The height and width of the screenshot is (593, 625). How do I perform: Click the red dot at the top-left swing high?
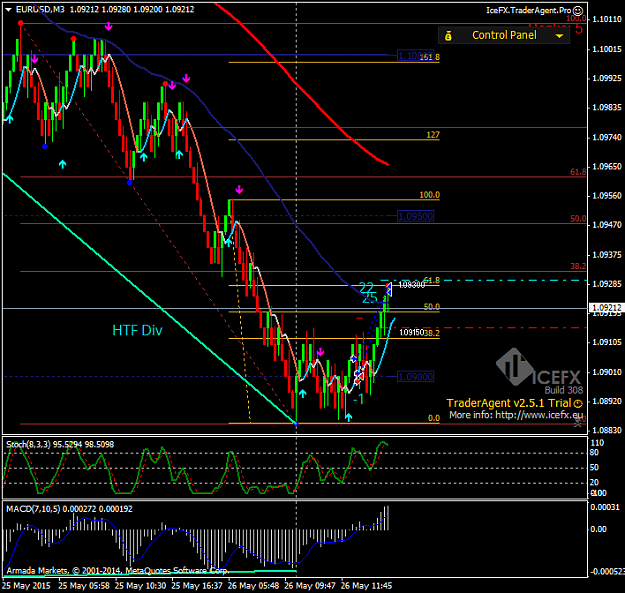pos(20,23)
